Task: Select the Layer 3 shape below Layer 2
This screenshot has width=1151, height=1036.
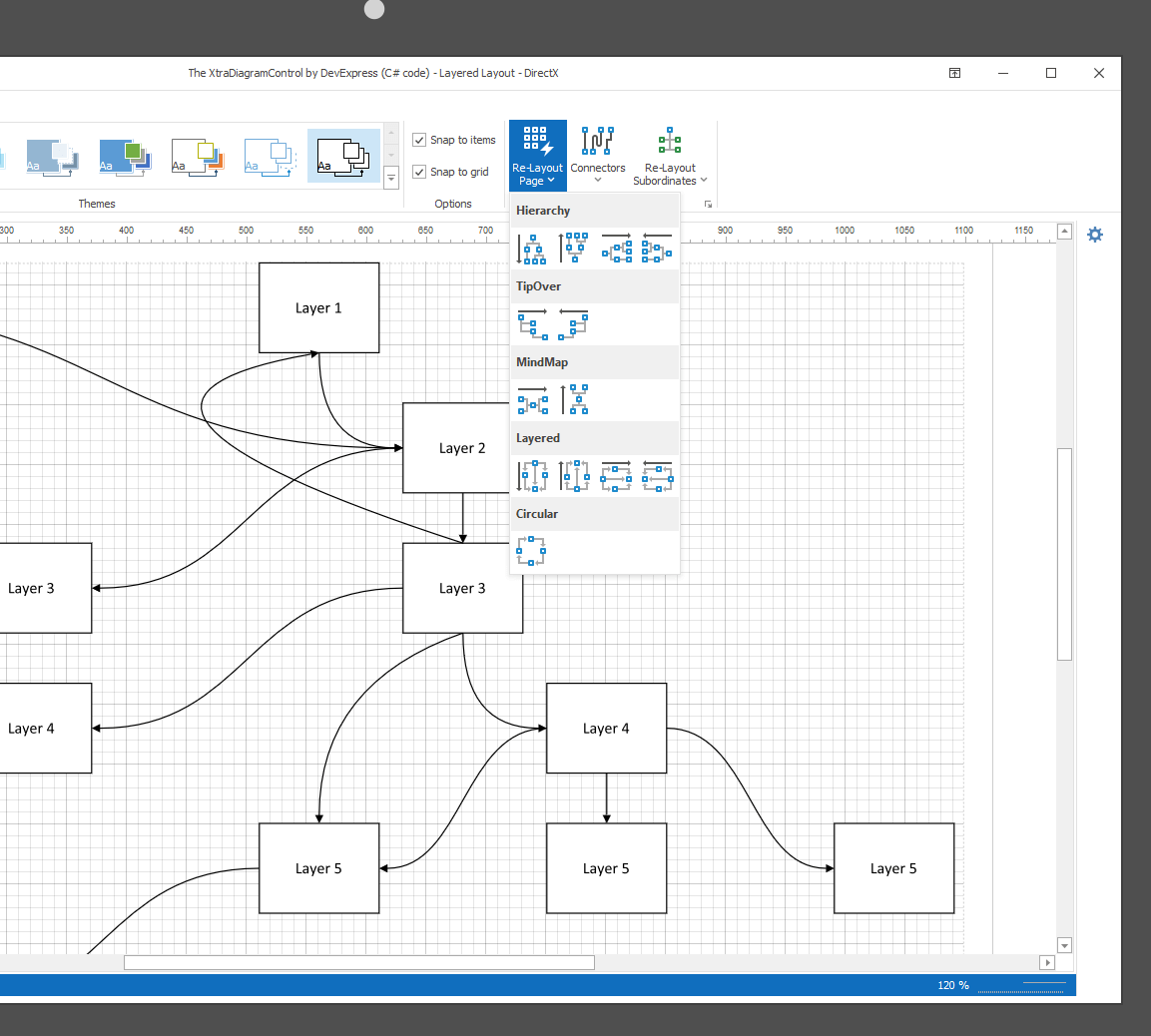Action: pos(462,589)
